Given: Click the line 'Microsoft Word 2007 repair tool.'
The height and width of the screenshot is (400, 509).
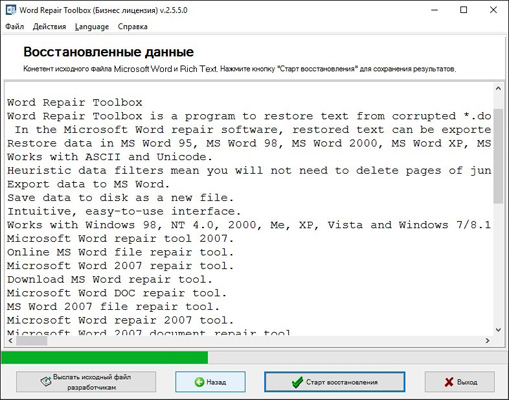Looking at the screenshot, I should click(x=120, y=266).
